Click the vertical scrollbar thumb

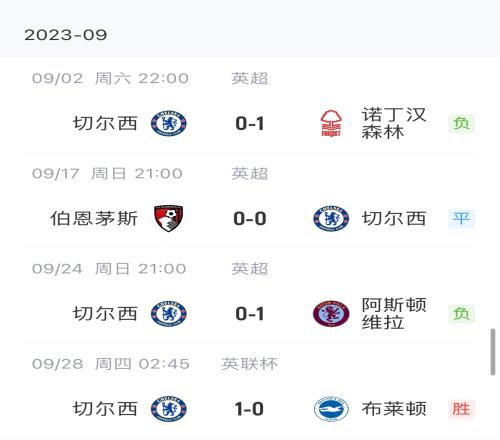click(493, 352)
